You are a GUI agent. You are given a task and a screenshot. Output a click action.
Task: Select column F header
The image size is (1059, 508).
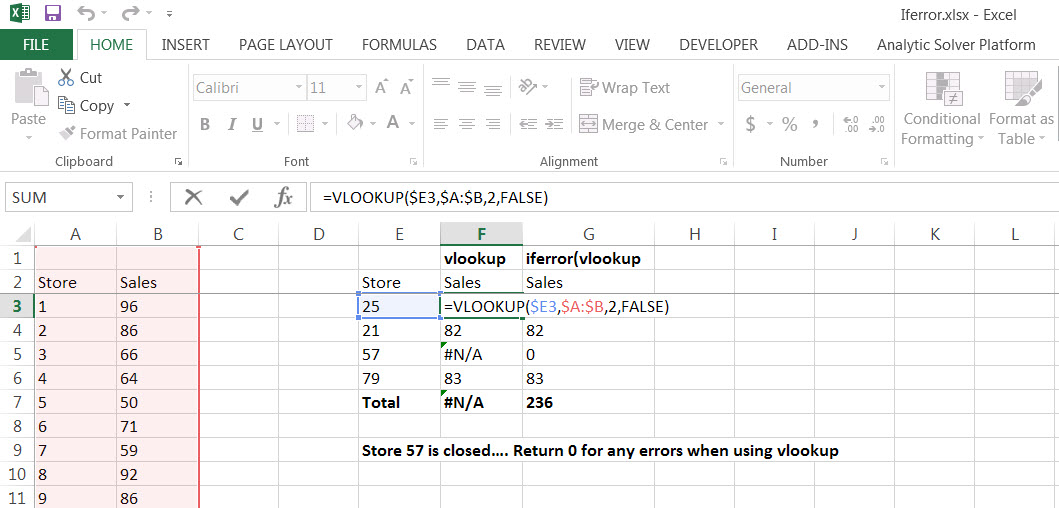point(481,234)
